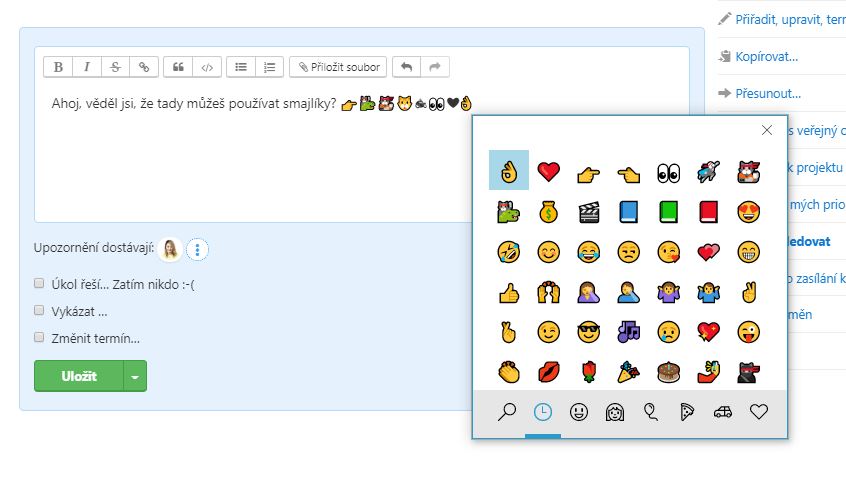The width and height of the screenshot is (846, 482).
Task: Pick the red heart emoji
Action: [549, 172]
